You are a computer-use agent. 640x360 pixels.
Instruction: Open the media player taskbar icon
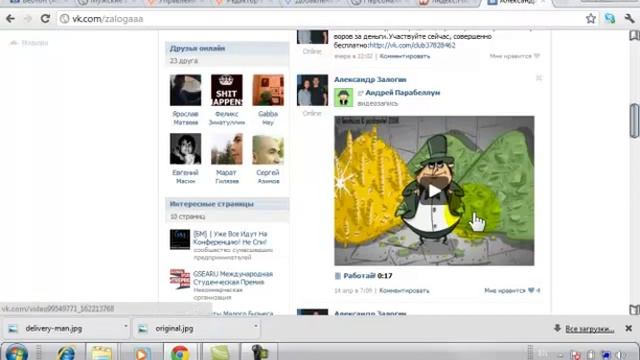(x=141, y=353)
